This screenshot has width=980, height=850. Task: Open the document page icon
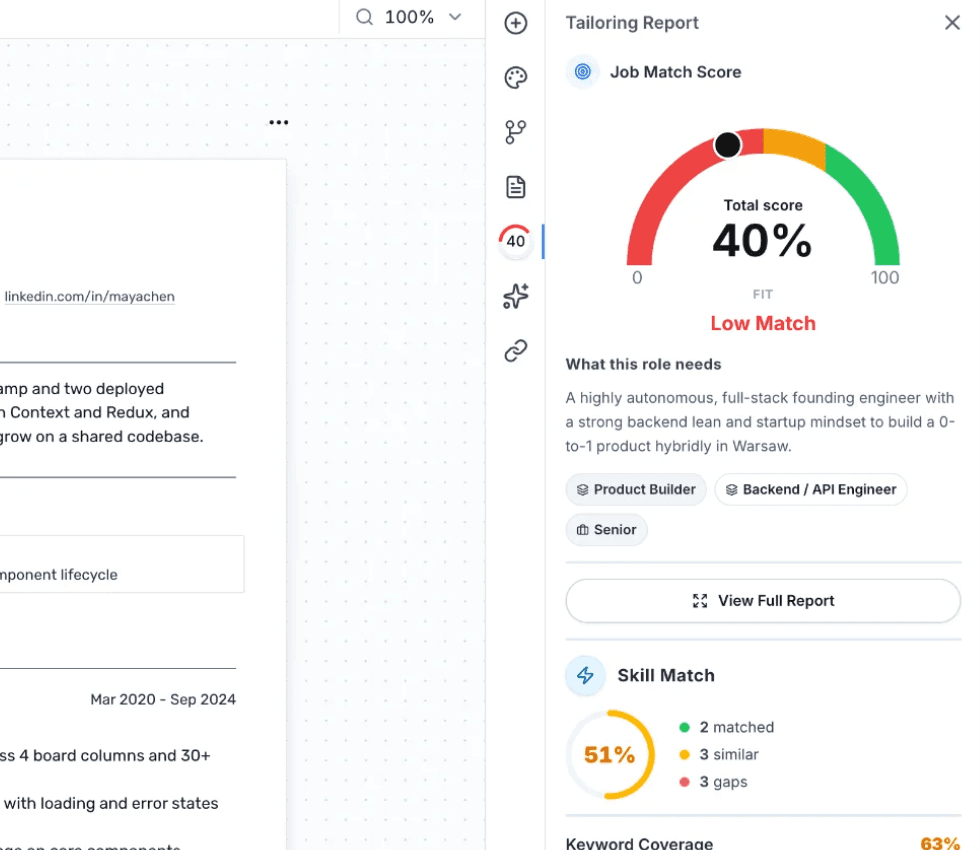pyautogui.click(x=516, y=186)
